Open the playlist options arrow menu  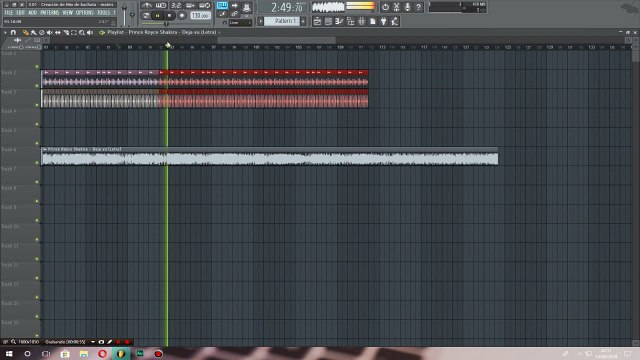pos(5,32)
